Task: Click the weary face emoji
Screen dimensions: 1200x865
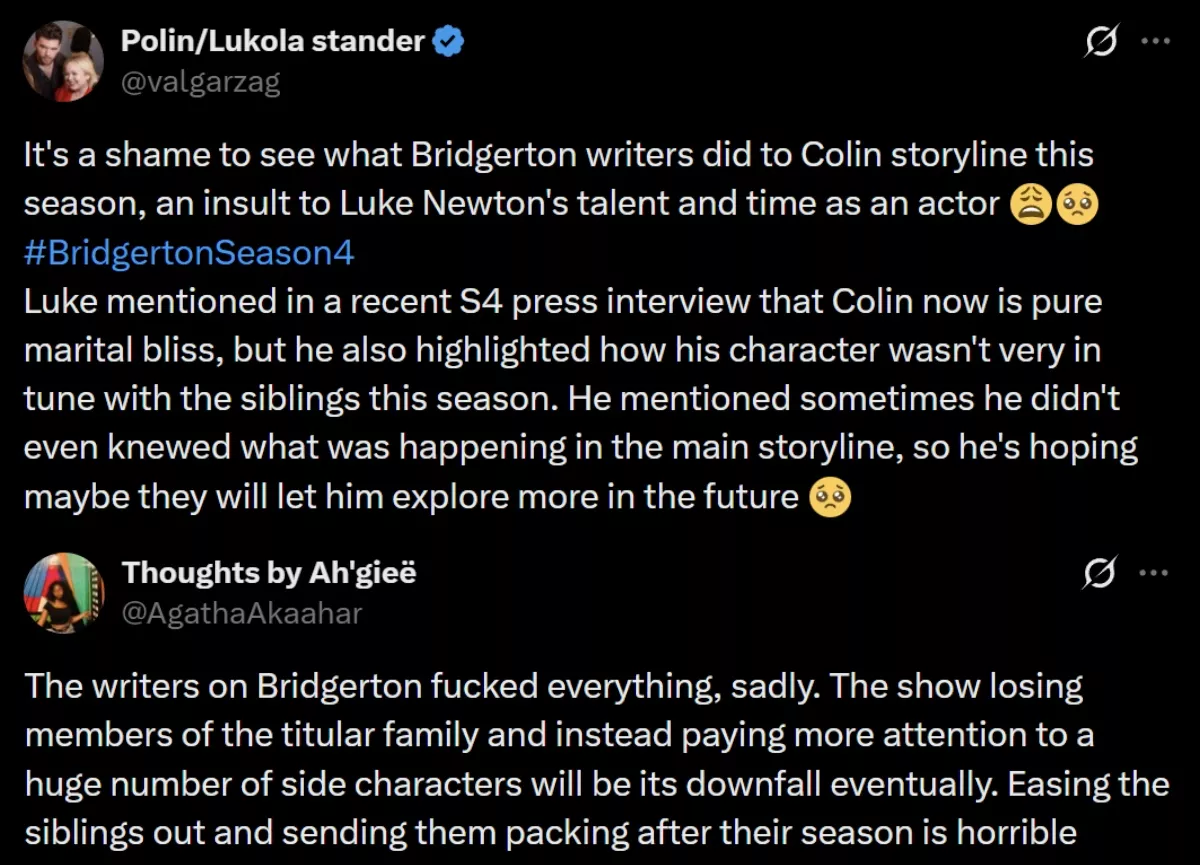Action: coord(1030,205)
